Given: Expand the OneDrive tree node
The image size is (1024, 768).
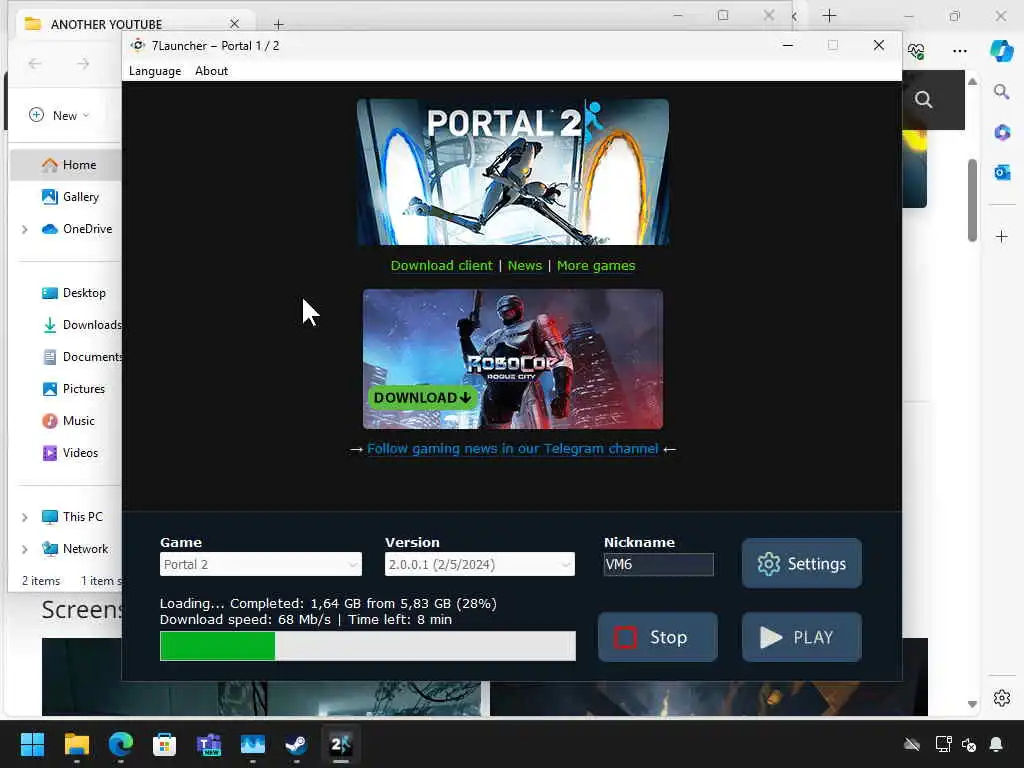Looking at the screenshot, I should coord(25,229).
